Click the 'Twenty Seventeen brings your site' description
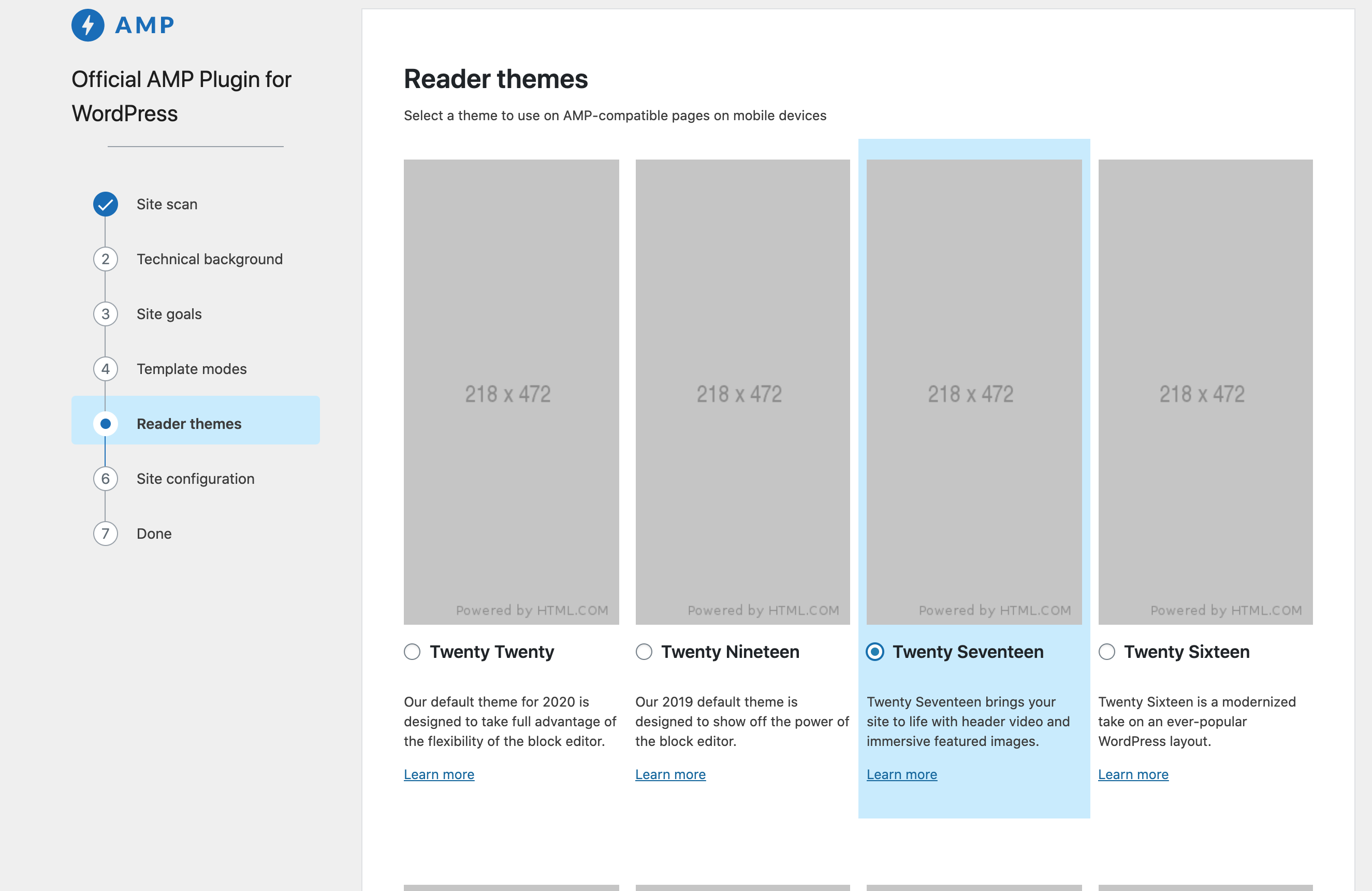This screenshot has height=891, width=1372. (969, 722)
